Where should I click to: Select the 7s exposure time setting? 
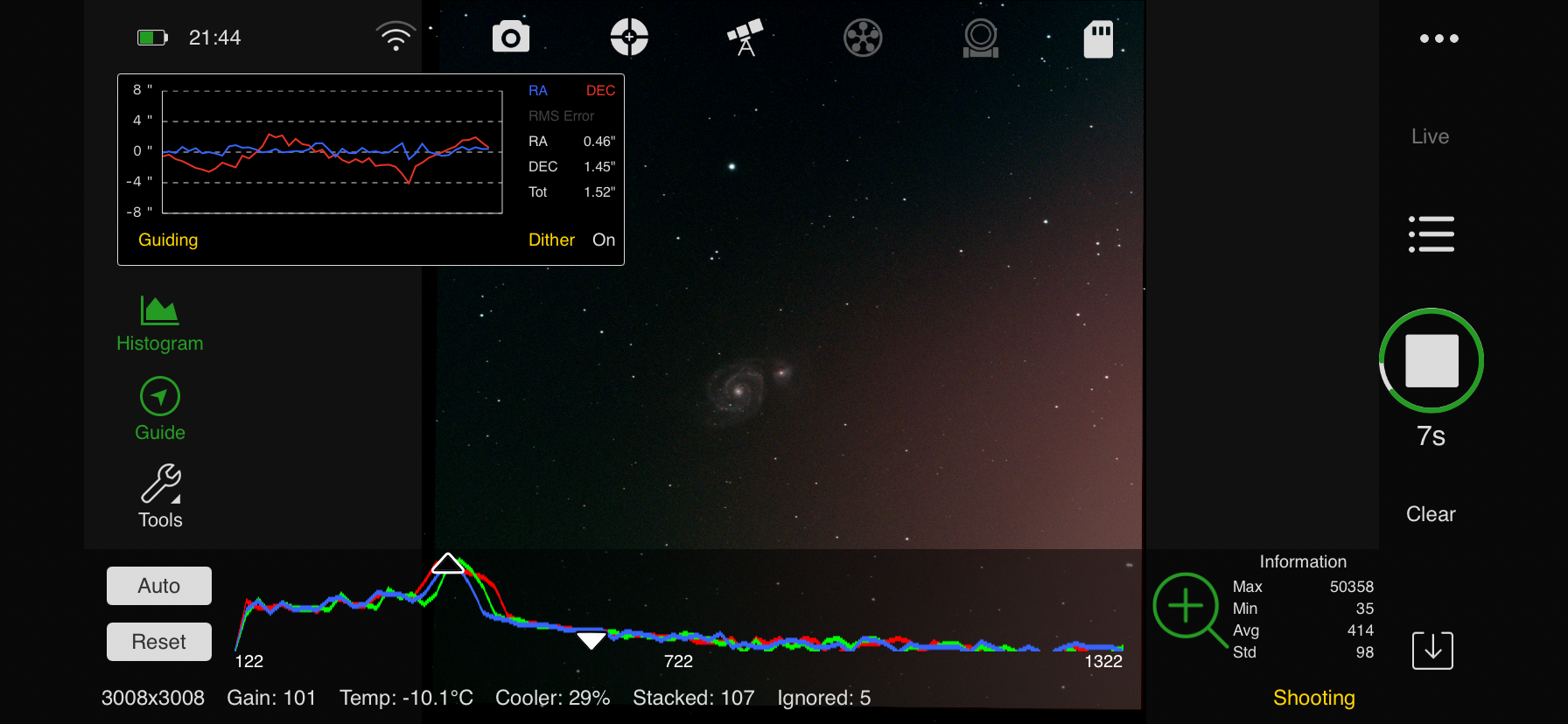(x=1431, y=436)
